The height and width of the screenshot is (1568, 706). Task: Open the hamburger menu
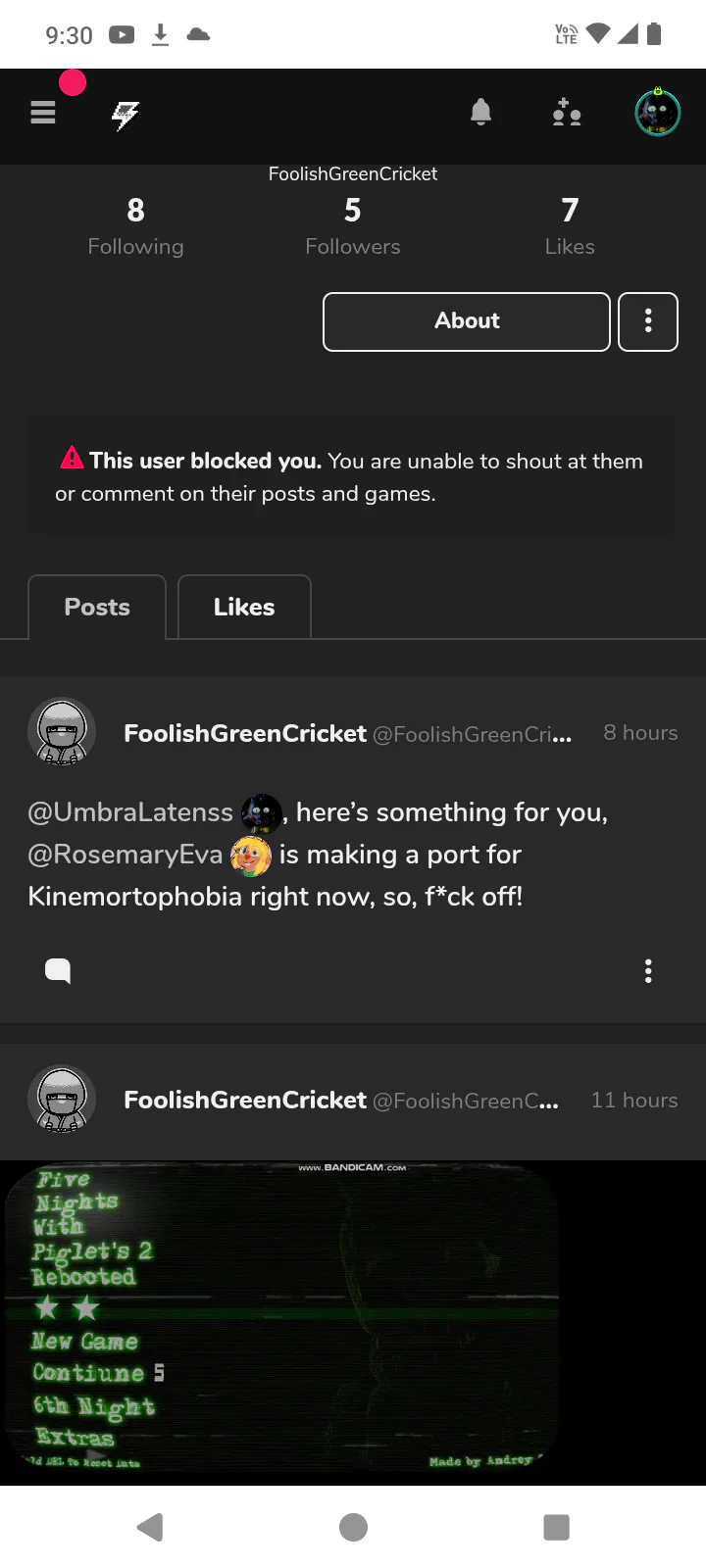click(x=43, y=113)
